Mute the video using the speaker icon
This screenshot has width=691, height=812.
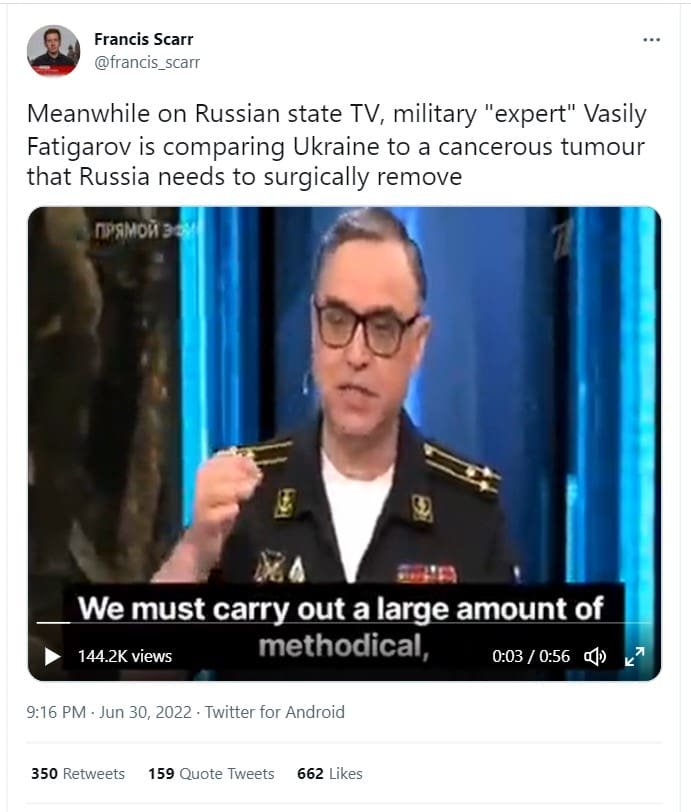tap(595, 657)
